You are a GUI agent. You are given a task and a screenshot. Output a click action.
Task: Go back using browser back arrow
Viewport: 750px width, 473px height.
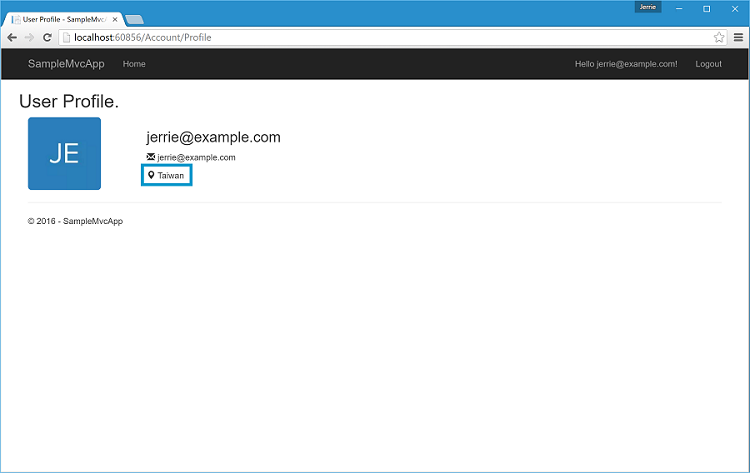(x=12, y=37)
